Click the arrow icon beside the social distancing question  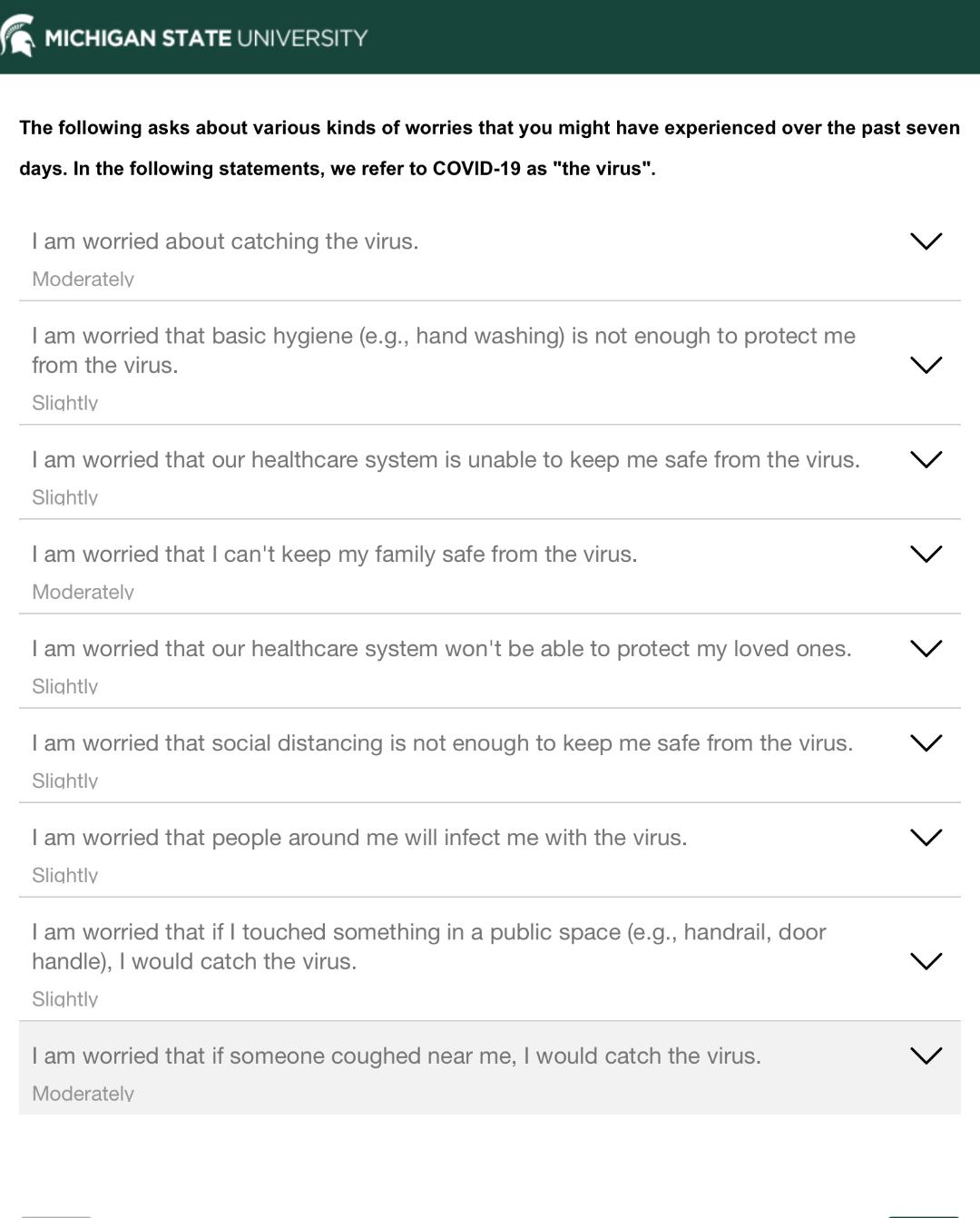click(x=926, y=742)
